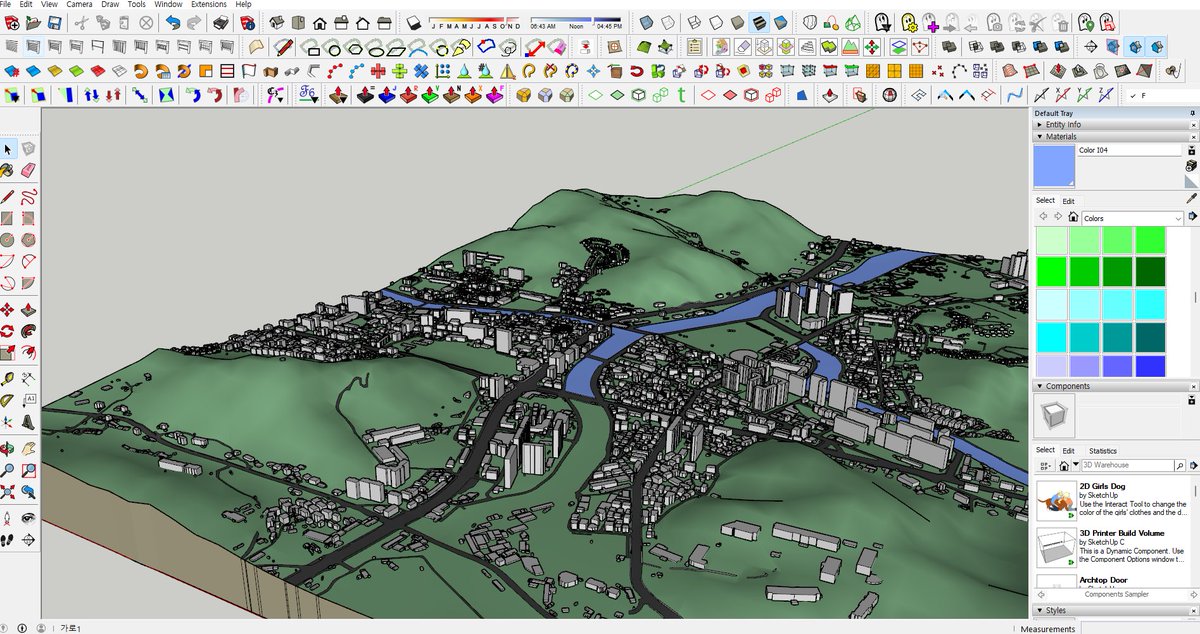
Task: Open the Draw menu
Action: 110,4
